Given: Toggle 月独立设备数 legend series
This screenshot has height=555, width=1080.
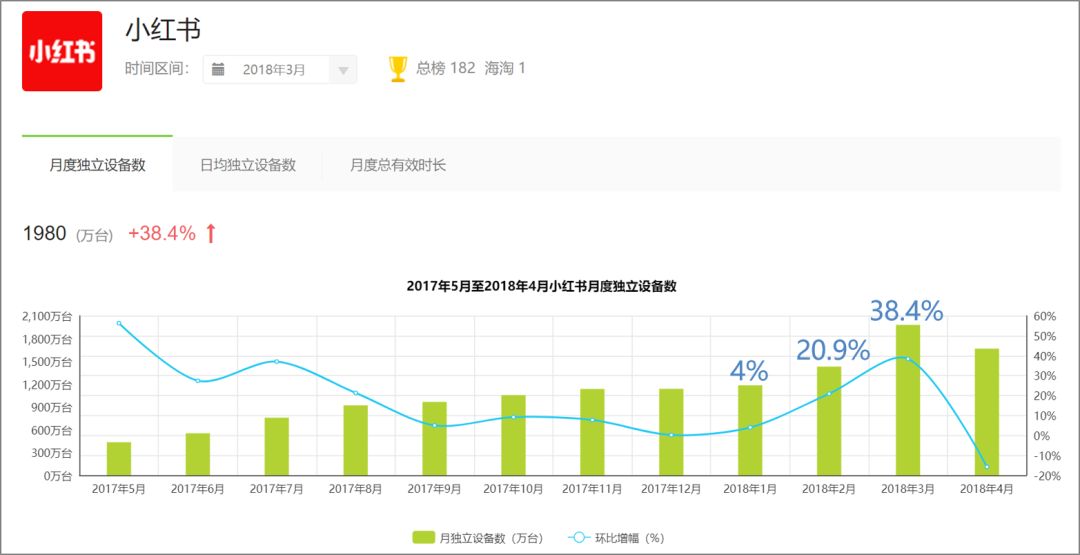Looking at the screenshot, I should pos(477,538).
